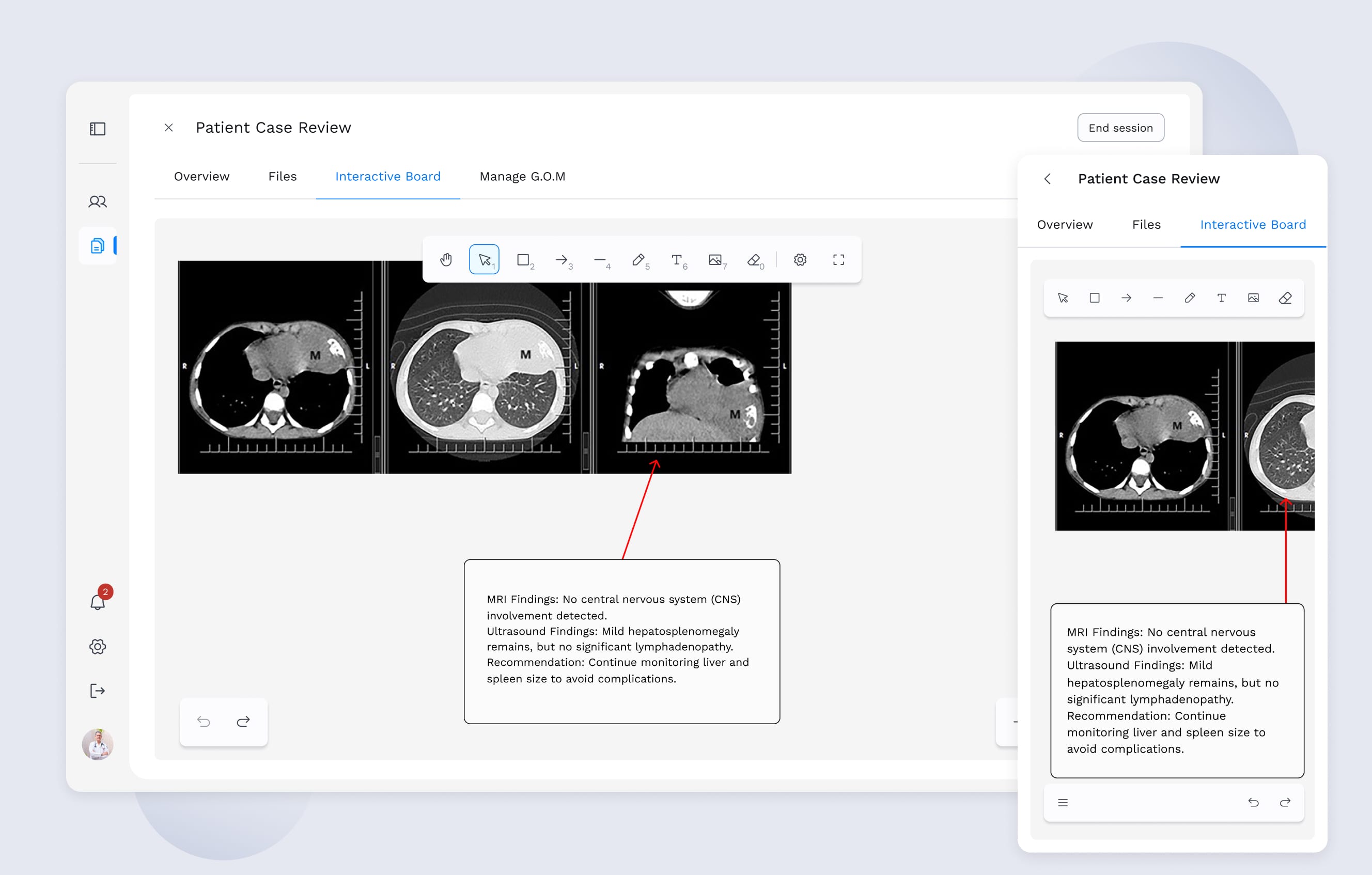Viewport: 1372px width, 875px height.
Task: Select the text tool in main toolbar
Action: point(677,260)
